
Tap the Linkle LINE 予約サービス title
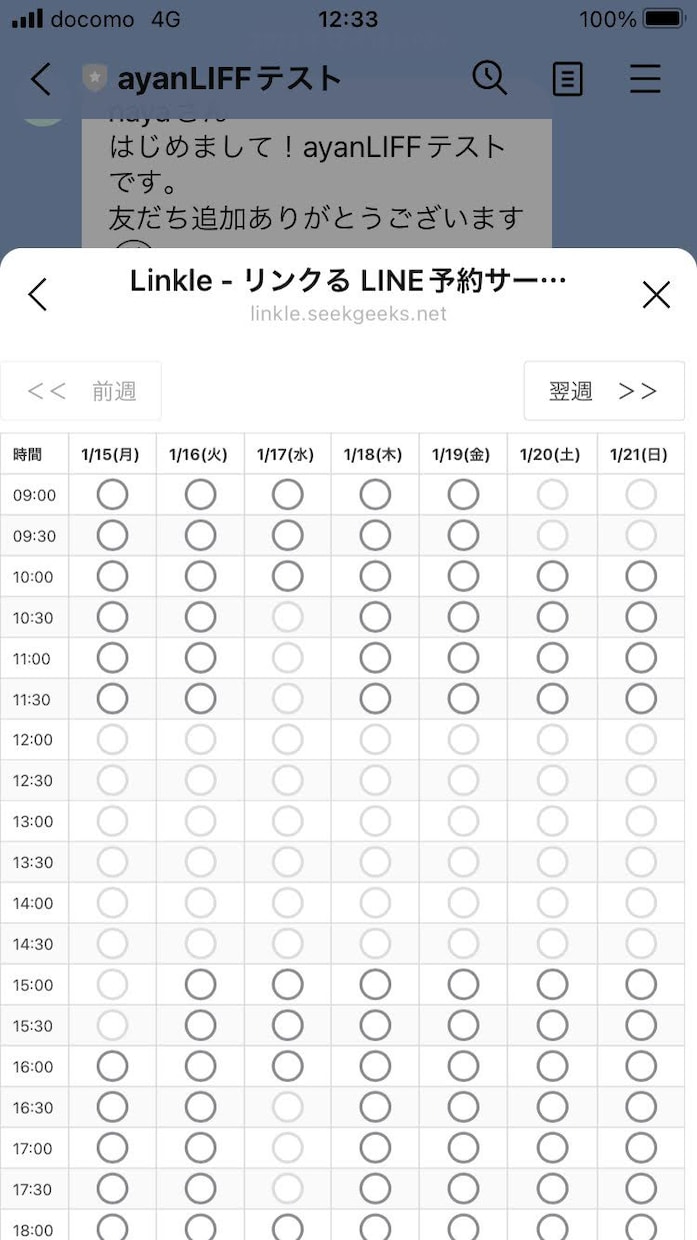pyautogui.click(x=348, y=280)
